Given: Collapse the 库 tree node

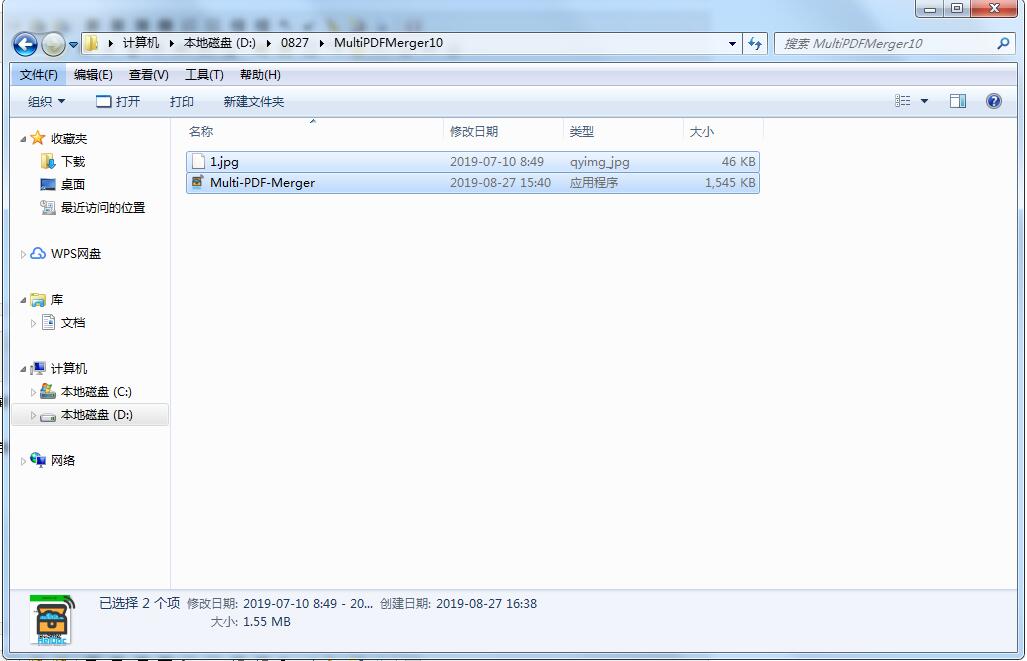Looking at the screenshot, I should [x=24, y=300].
